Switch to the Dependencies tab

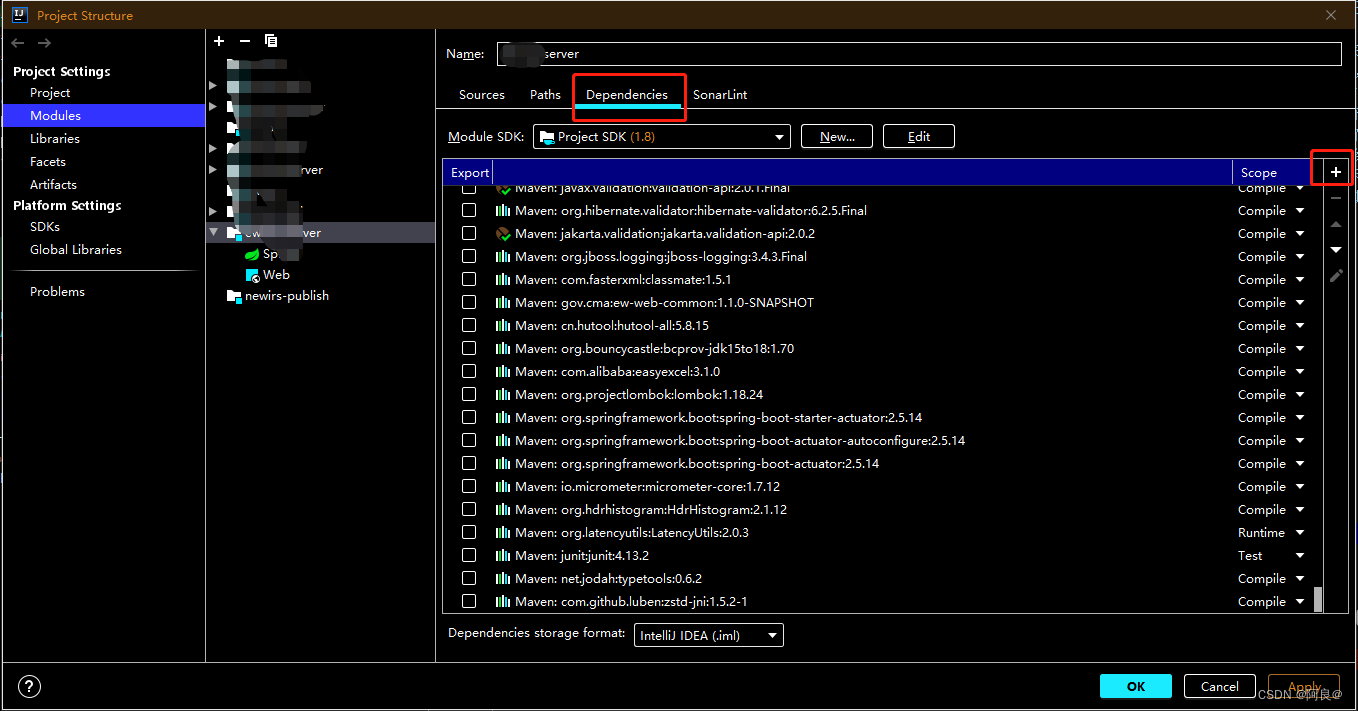click(627, 95)
